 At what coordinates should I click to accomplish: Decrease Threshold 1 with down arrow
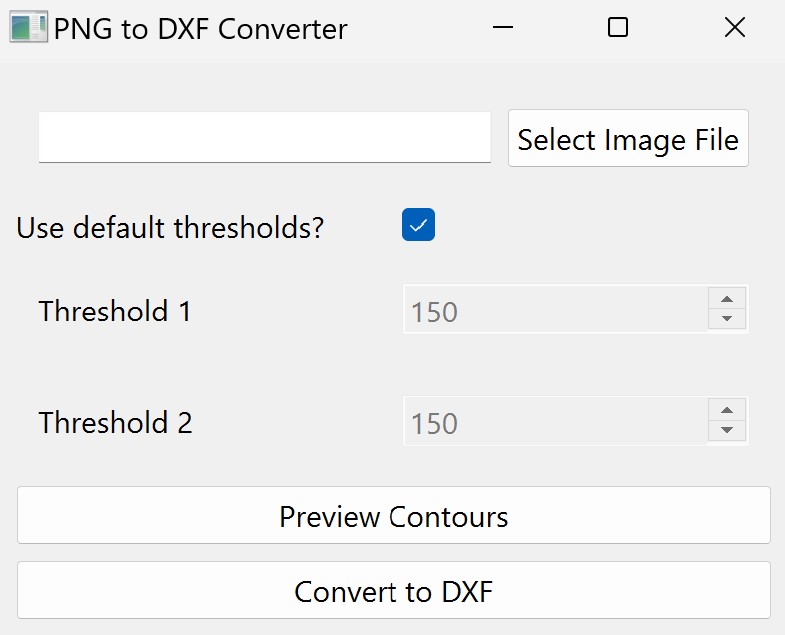pos(727,319)
